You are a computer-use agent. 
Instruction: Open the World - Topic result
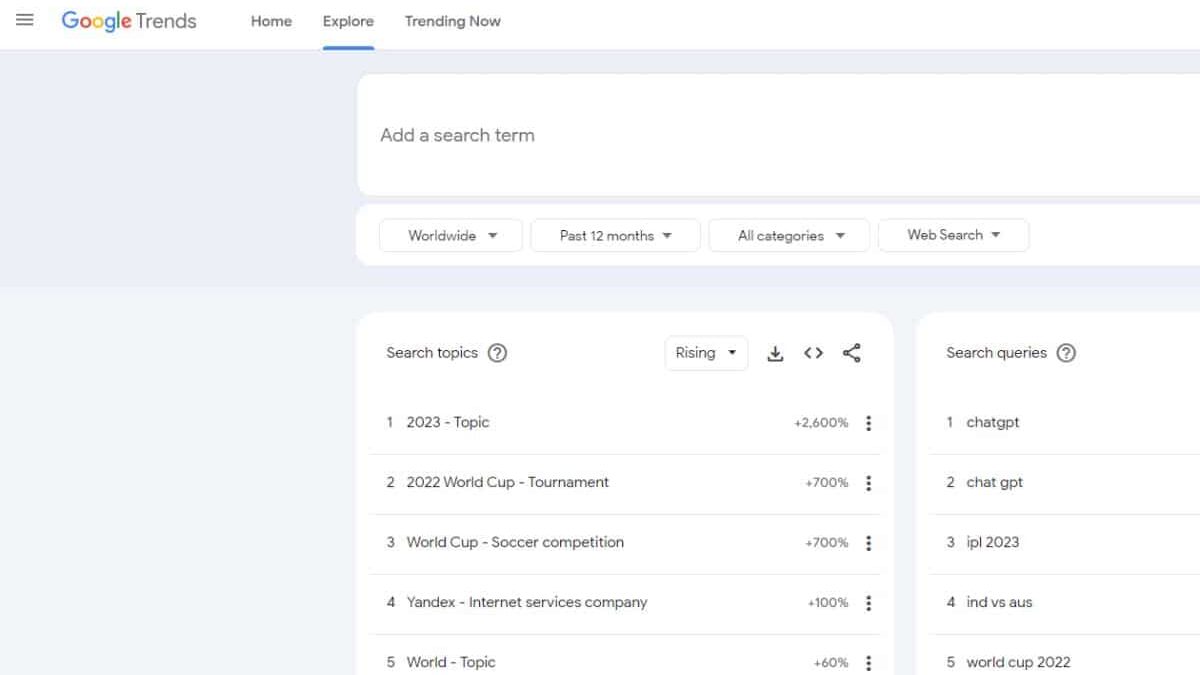tap(451, 662)
